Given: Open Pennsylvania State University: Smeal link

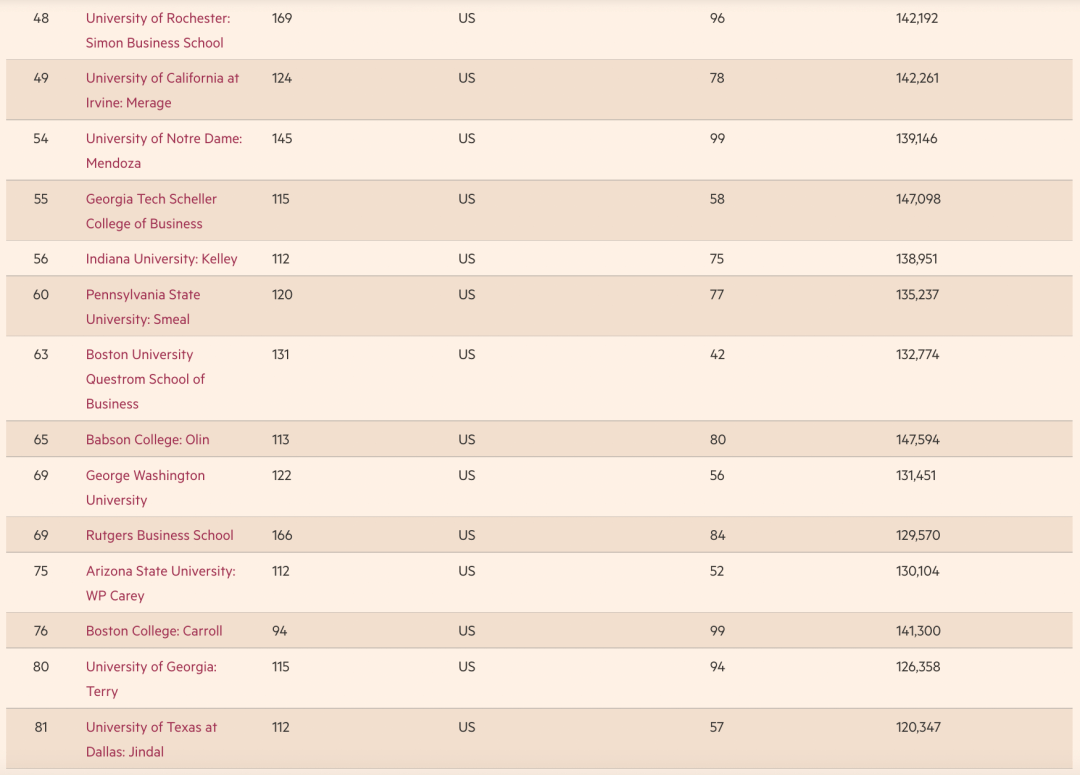Looking at the screenshot, I should 143,307.
